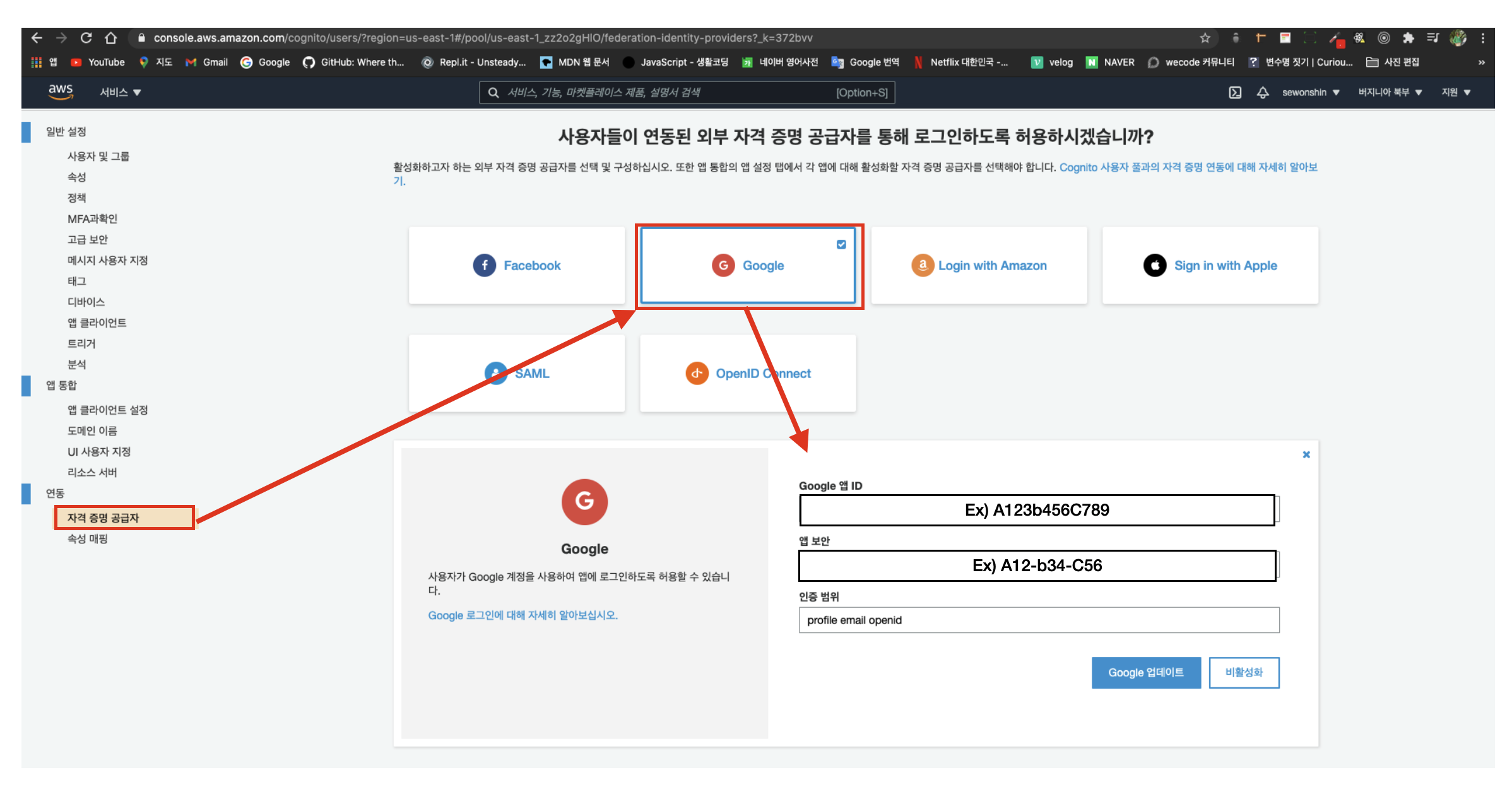This screenshot has width=1512, height=794.
Task: Go back with browser back arrow
Action: click(37, 38)
